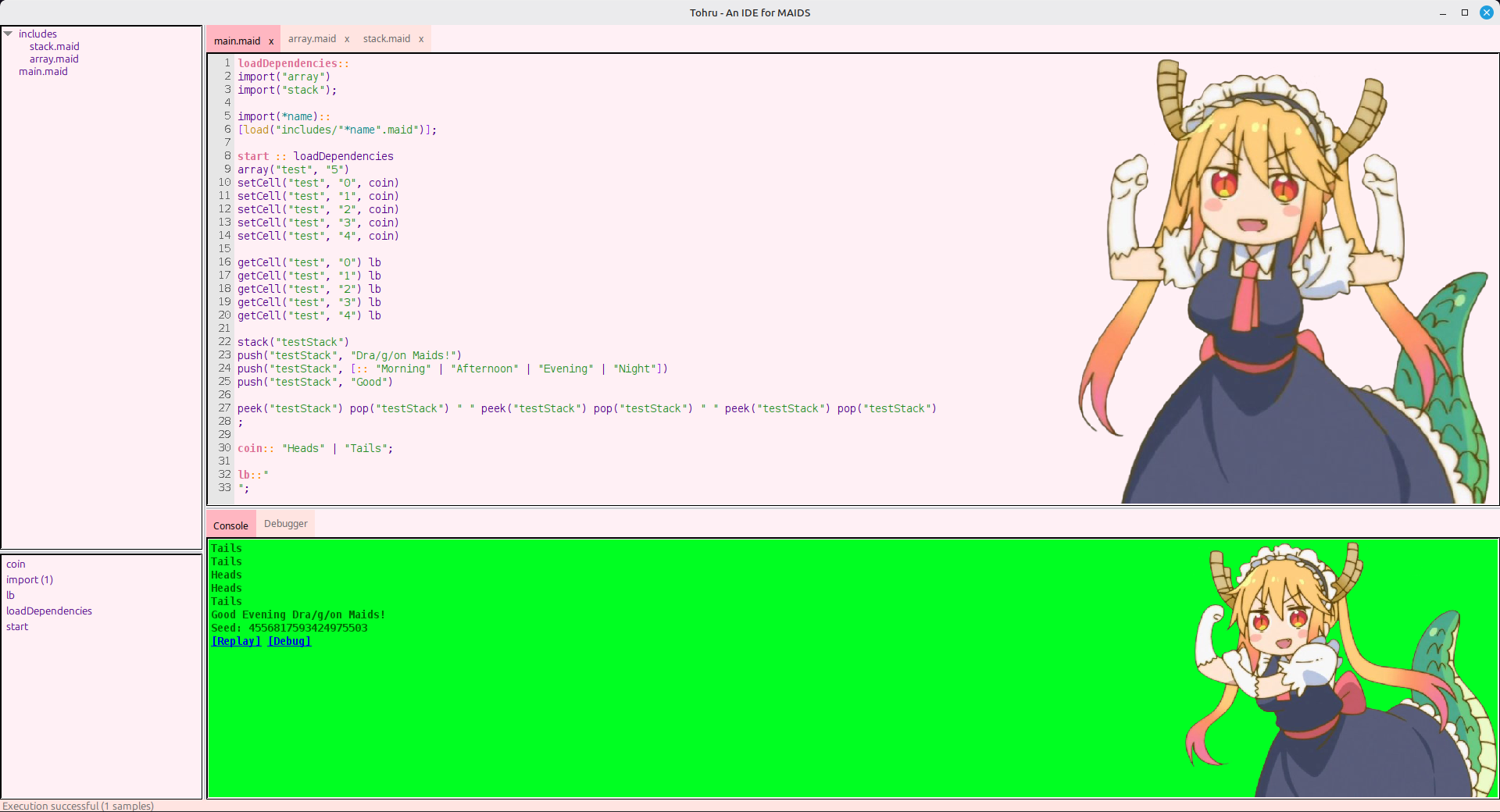Click the status bar "Execution successful" message
Screen dimensions: 1500x812
78,806
